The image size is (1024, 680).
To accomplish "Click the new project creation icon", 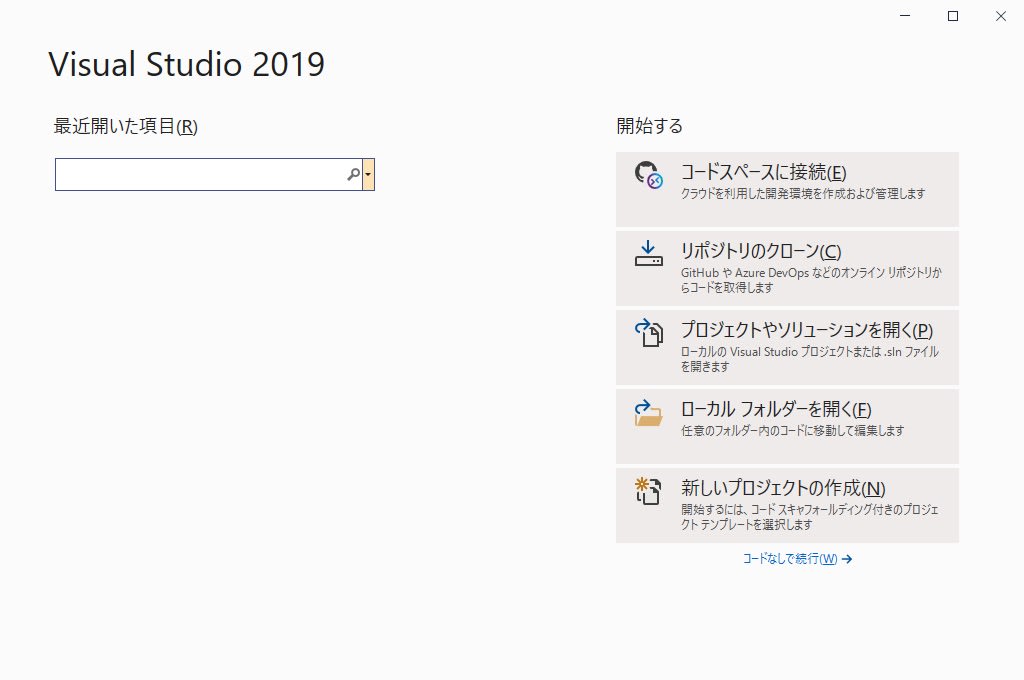I will click(648, 491).
